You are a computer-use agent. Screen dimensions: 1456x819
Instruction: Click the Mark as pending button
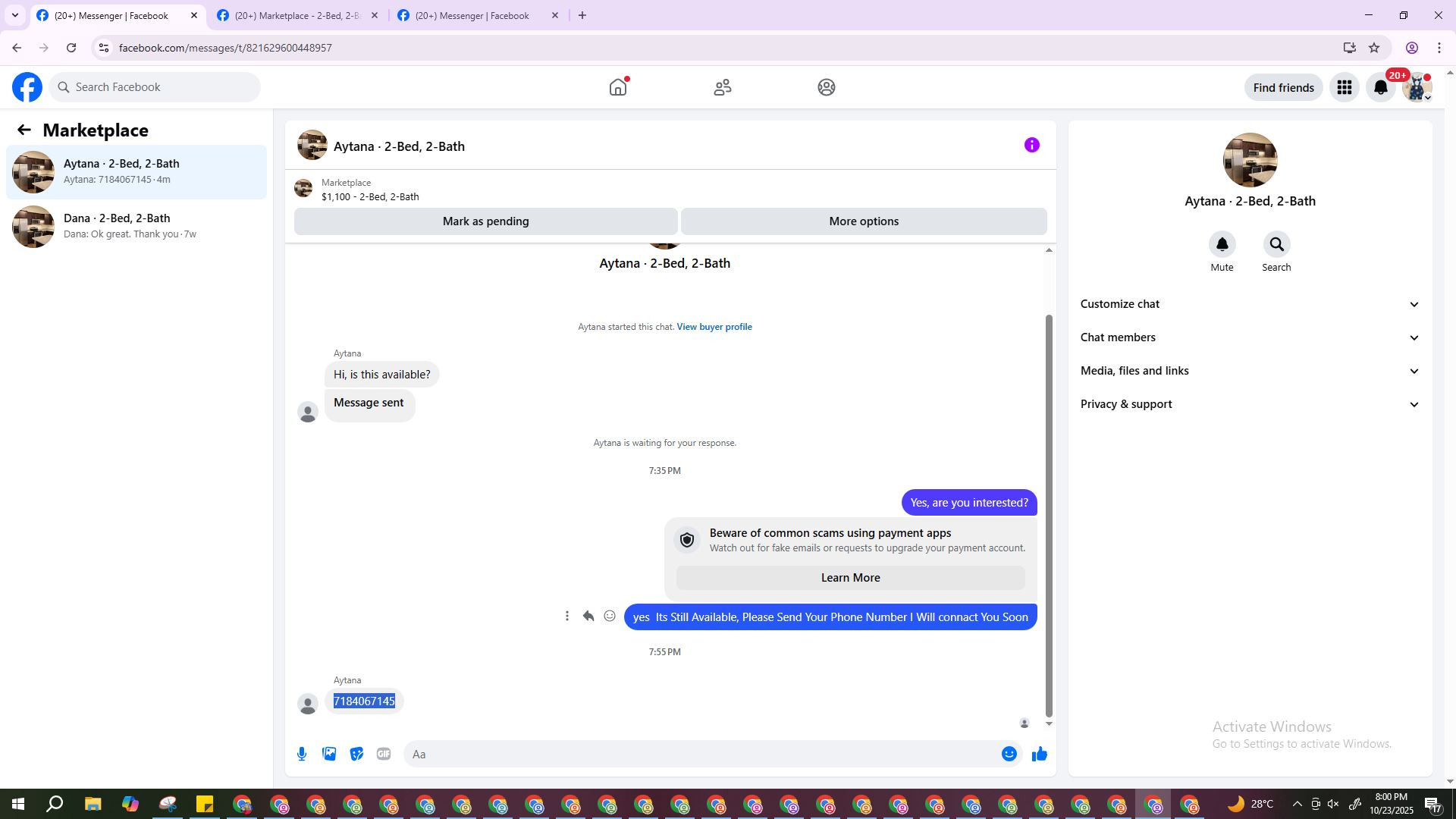(485, 221)
